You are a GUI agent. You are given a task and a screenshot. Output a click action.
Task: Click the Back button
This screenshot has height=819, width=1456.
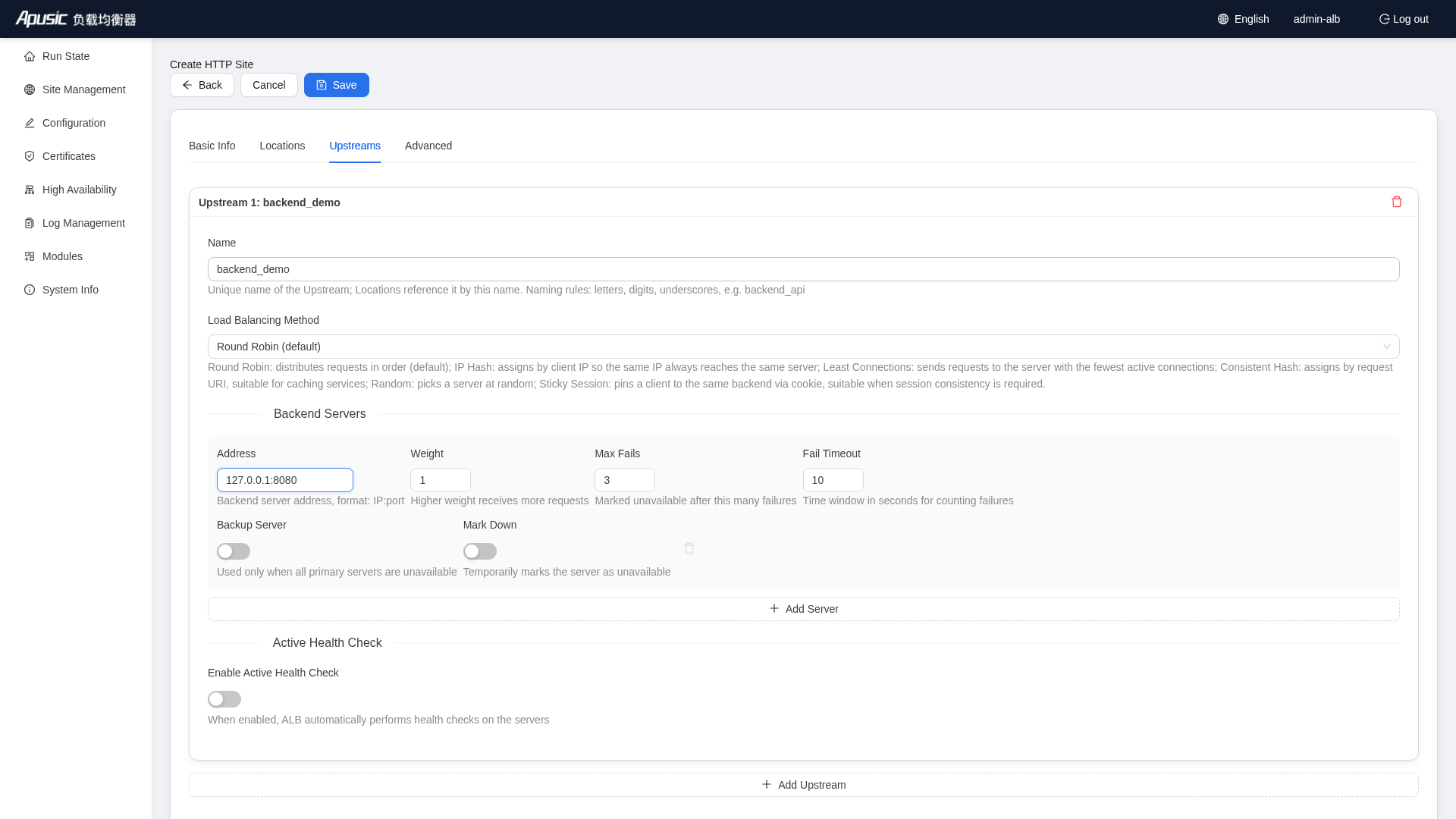tap(202, 85)
